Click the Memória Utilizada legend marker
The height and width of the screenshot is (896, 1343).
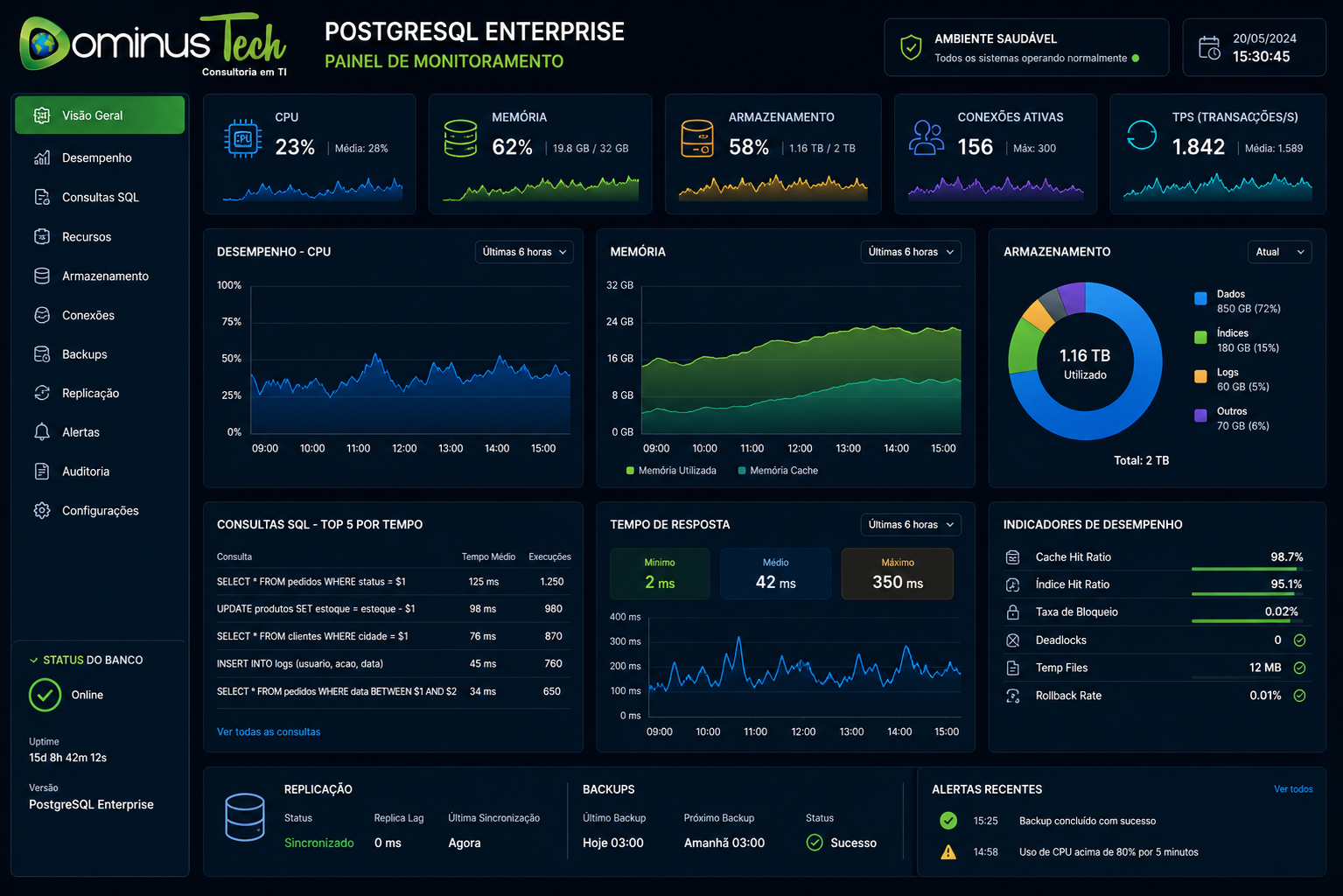pyautogui.click(x=630, y=471)
